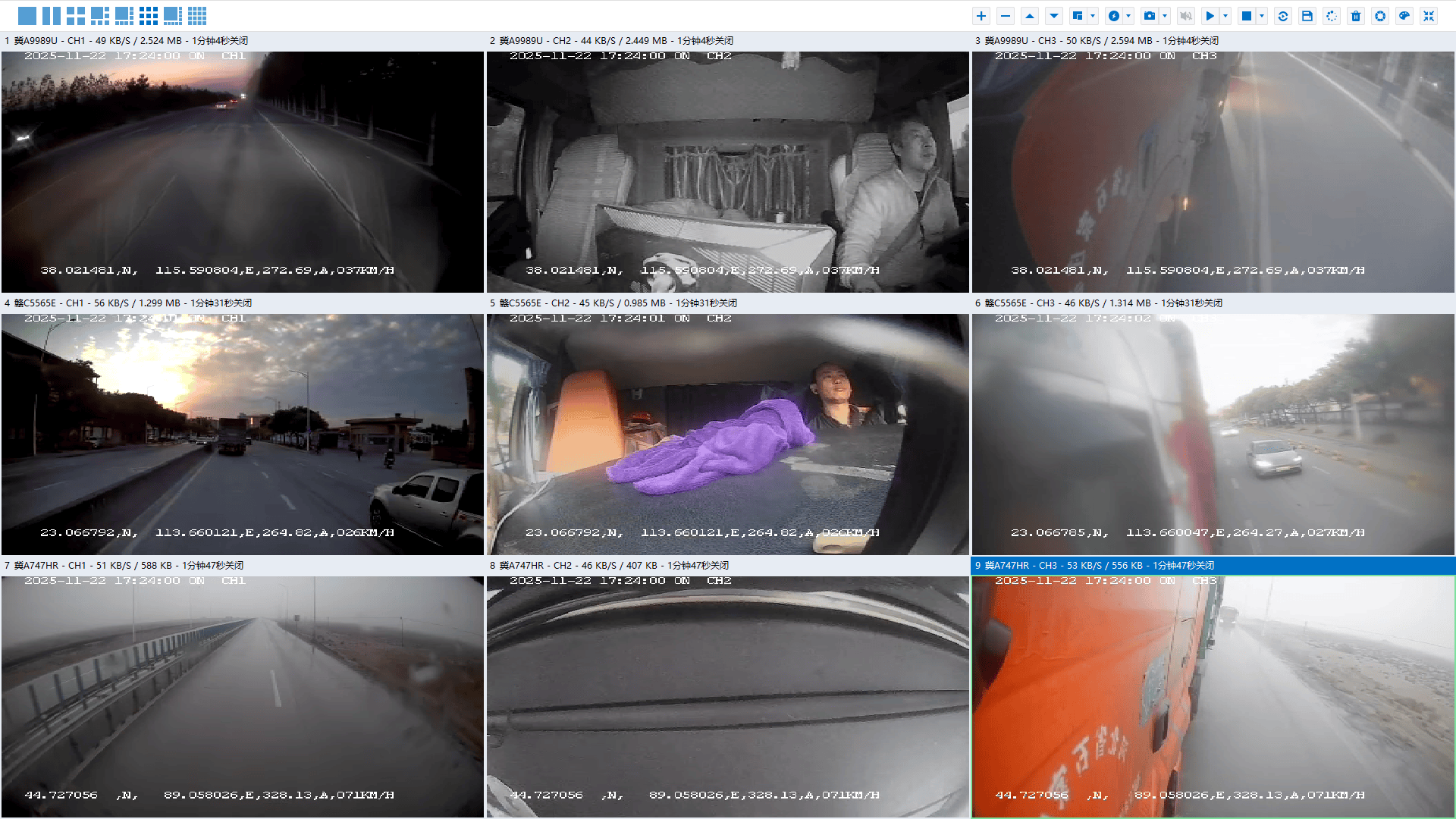Viewport: 1456px width, 819px height.
Task: Save using the floppy disk icon
Action: [x=1307, y=16]
